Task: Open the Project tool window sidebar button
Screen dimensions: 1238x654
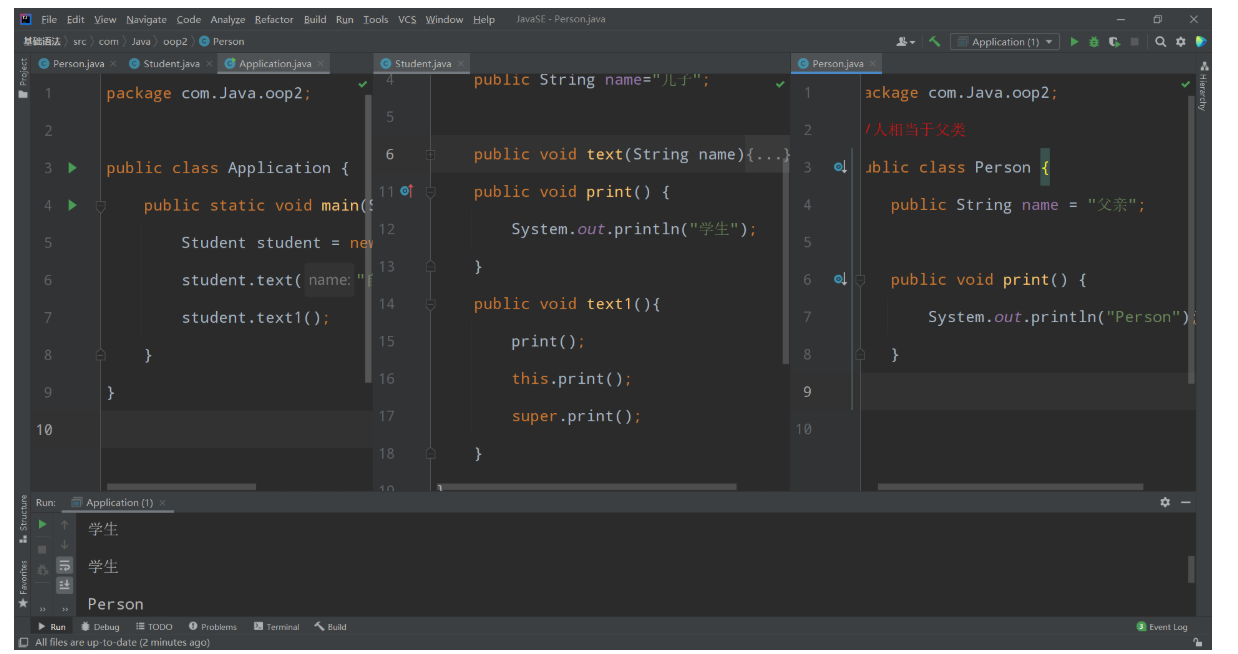Action: tap(23, 78)
